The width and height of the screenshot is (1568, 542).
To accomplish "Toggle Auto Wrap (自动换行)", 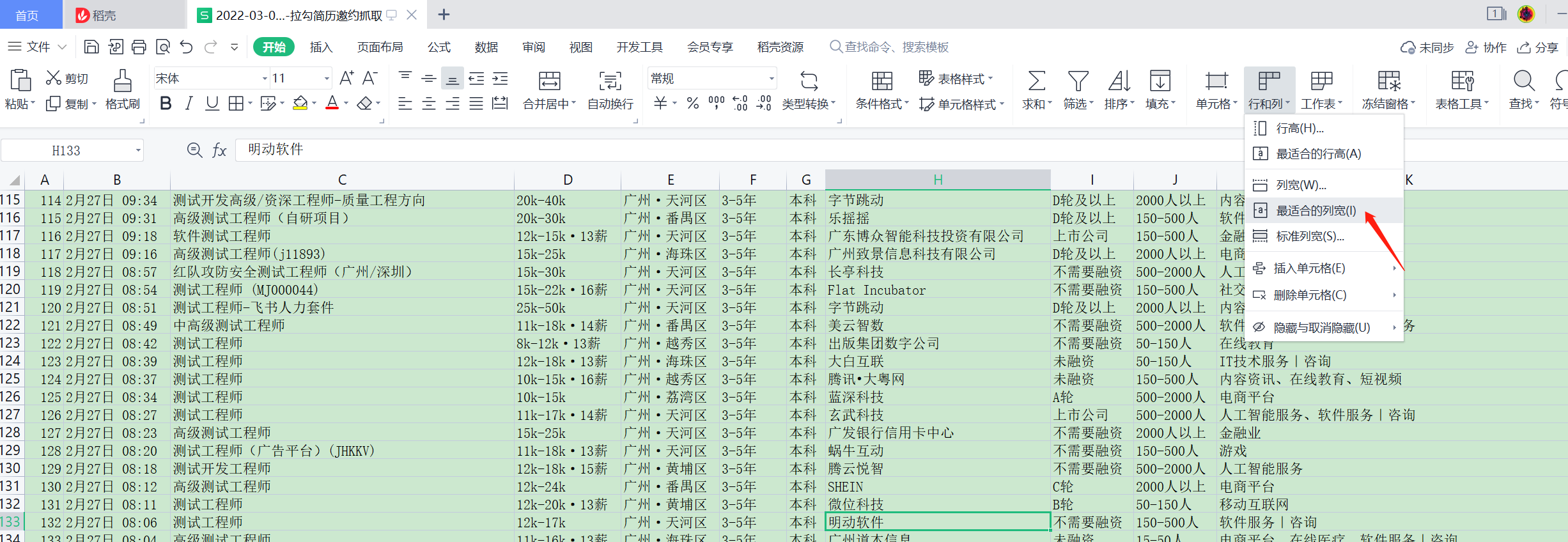I will click(x=610, y=89).
